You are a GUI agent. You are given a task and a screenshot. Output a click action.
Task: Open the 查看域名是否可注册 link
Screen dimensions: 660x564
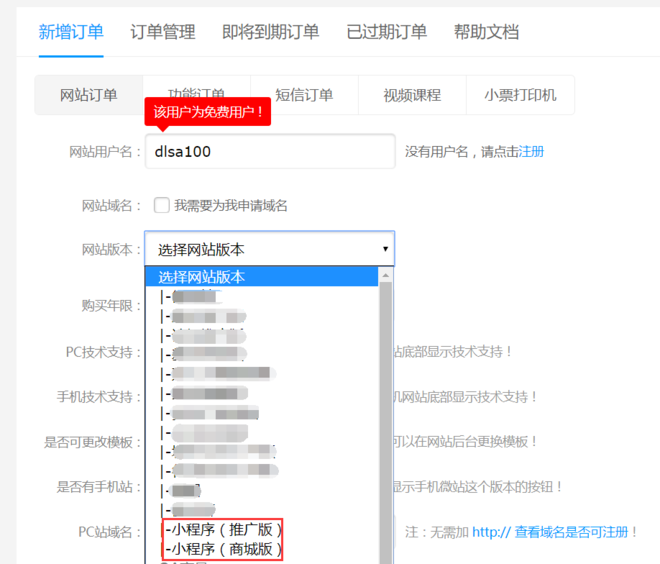(566, 532)
